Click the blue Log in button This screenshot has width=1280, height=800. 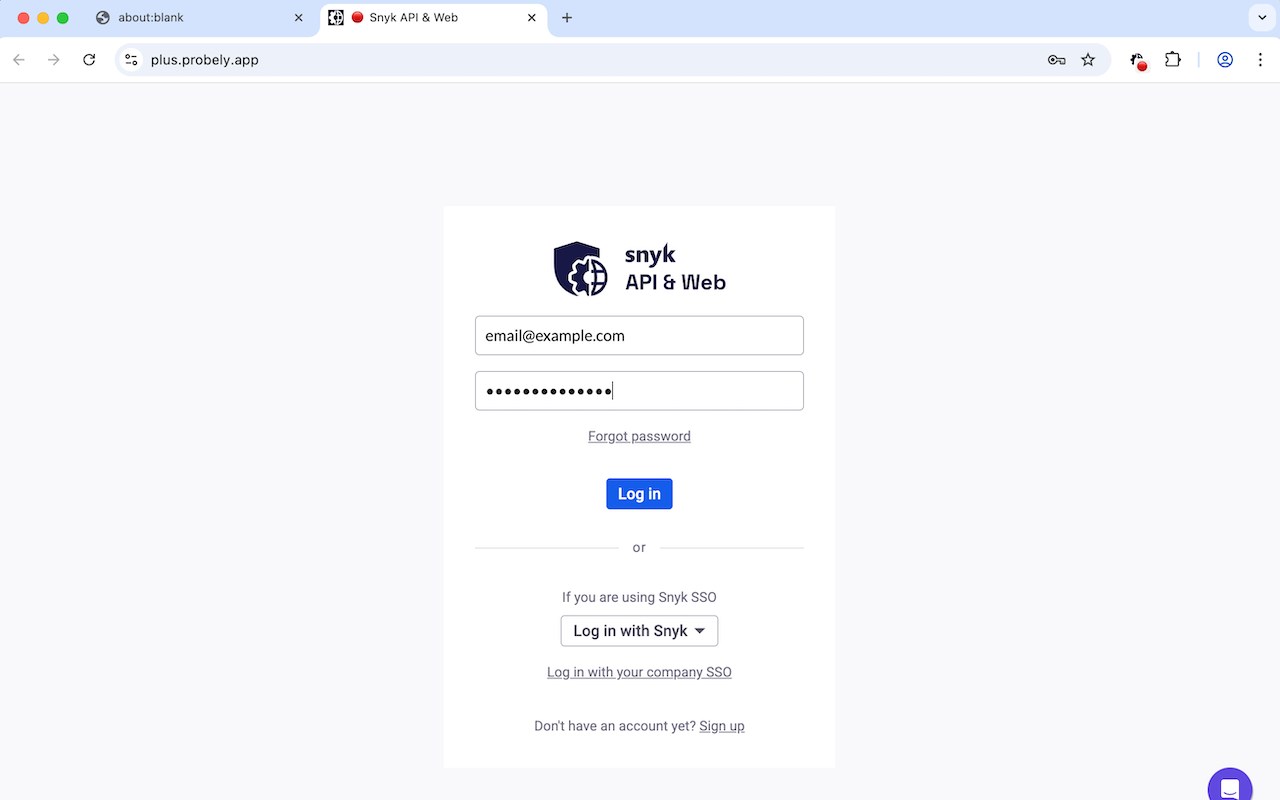click(639, 494)
